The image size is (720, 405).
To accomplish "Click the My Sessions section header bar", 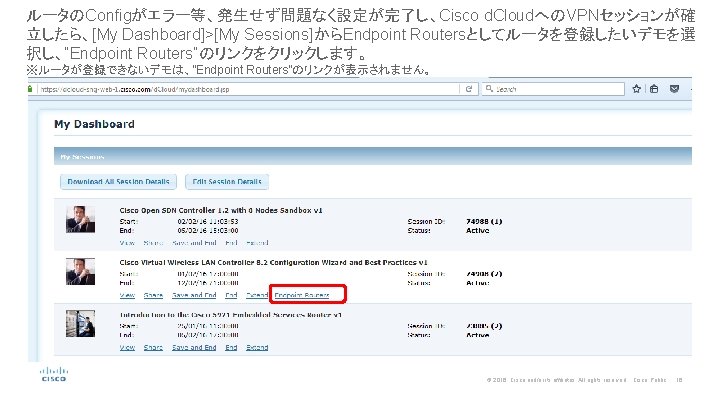I will coord(372,156).
